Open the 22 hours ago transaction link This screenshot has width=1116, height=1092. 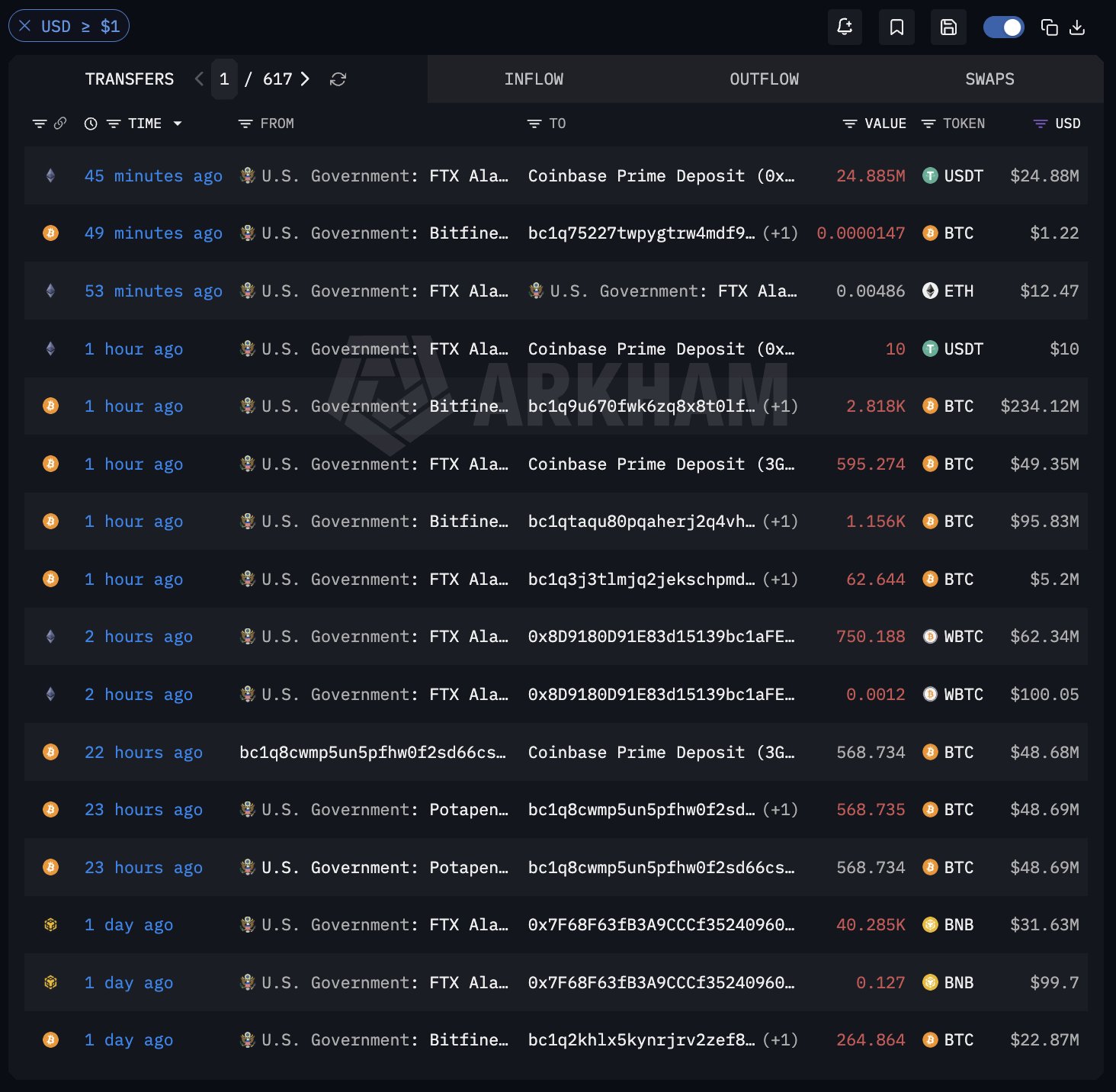click(143, 753)
